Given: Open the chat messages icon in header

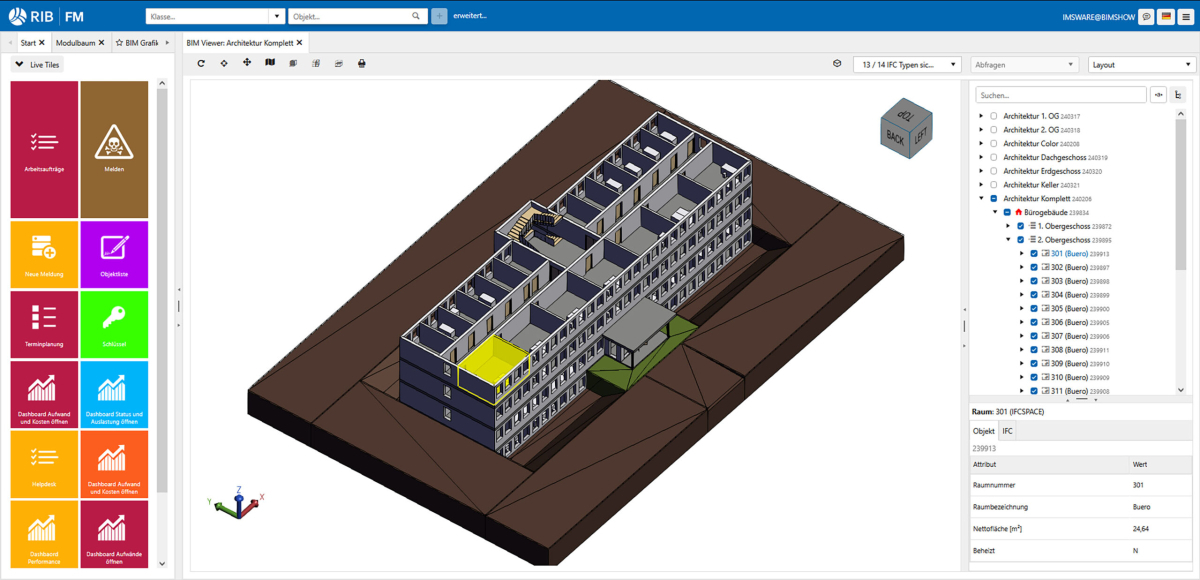Looking at the screenshot, I should coord(1146,17).
